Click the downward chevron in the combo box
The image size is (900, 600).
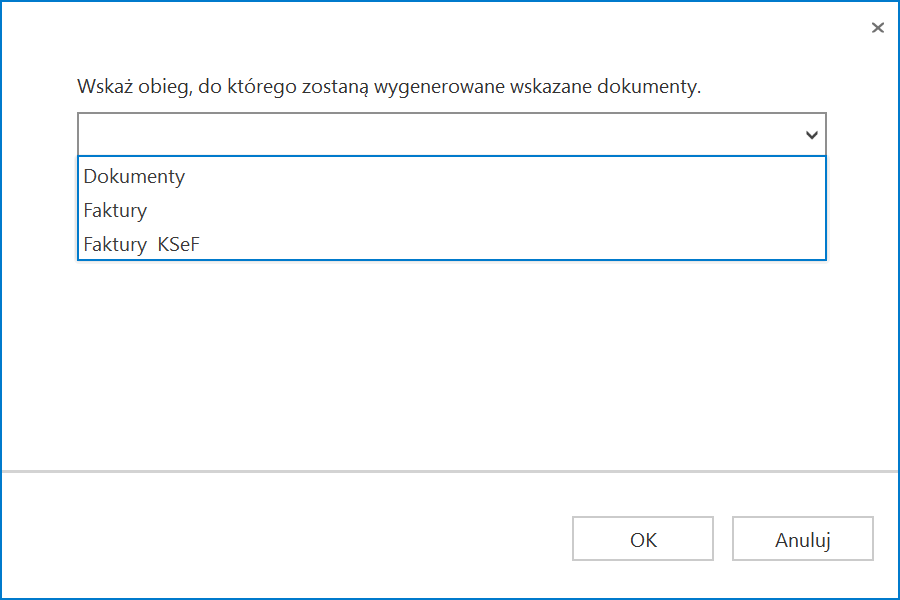(812, 135)
